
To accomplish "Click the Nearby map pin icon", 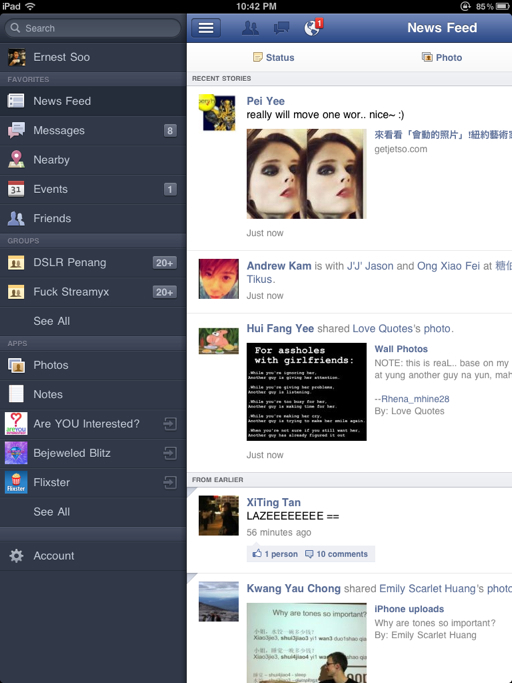I will [16, 159].
